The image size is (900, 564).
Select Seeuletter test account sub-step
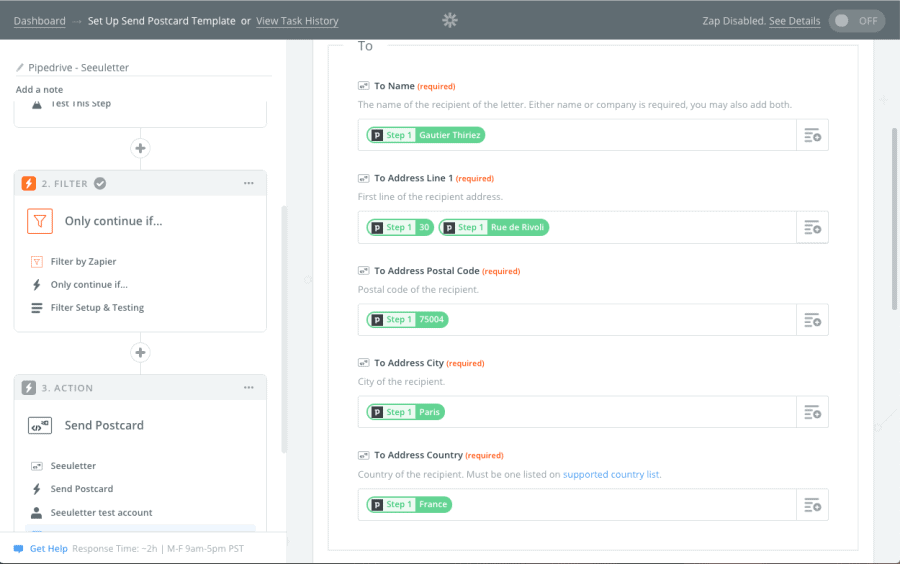coord(101,512)
